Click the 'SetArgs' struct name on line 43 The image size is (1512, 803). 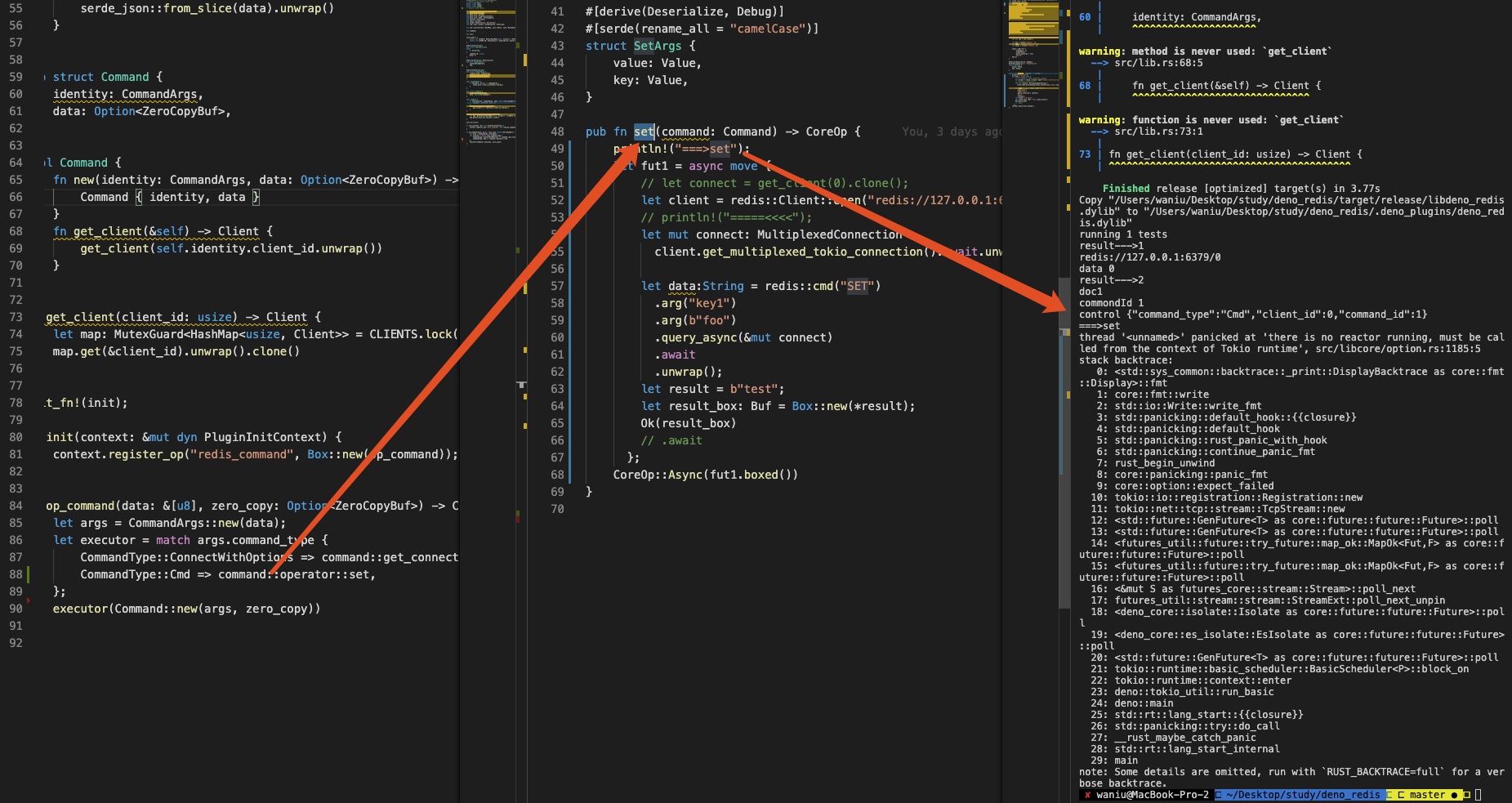[x=658, y=46]
